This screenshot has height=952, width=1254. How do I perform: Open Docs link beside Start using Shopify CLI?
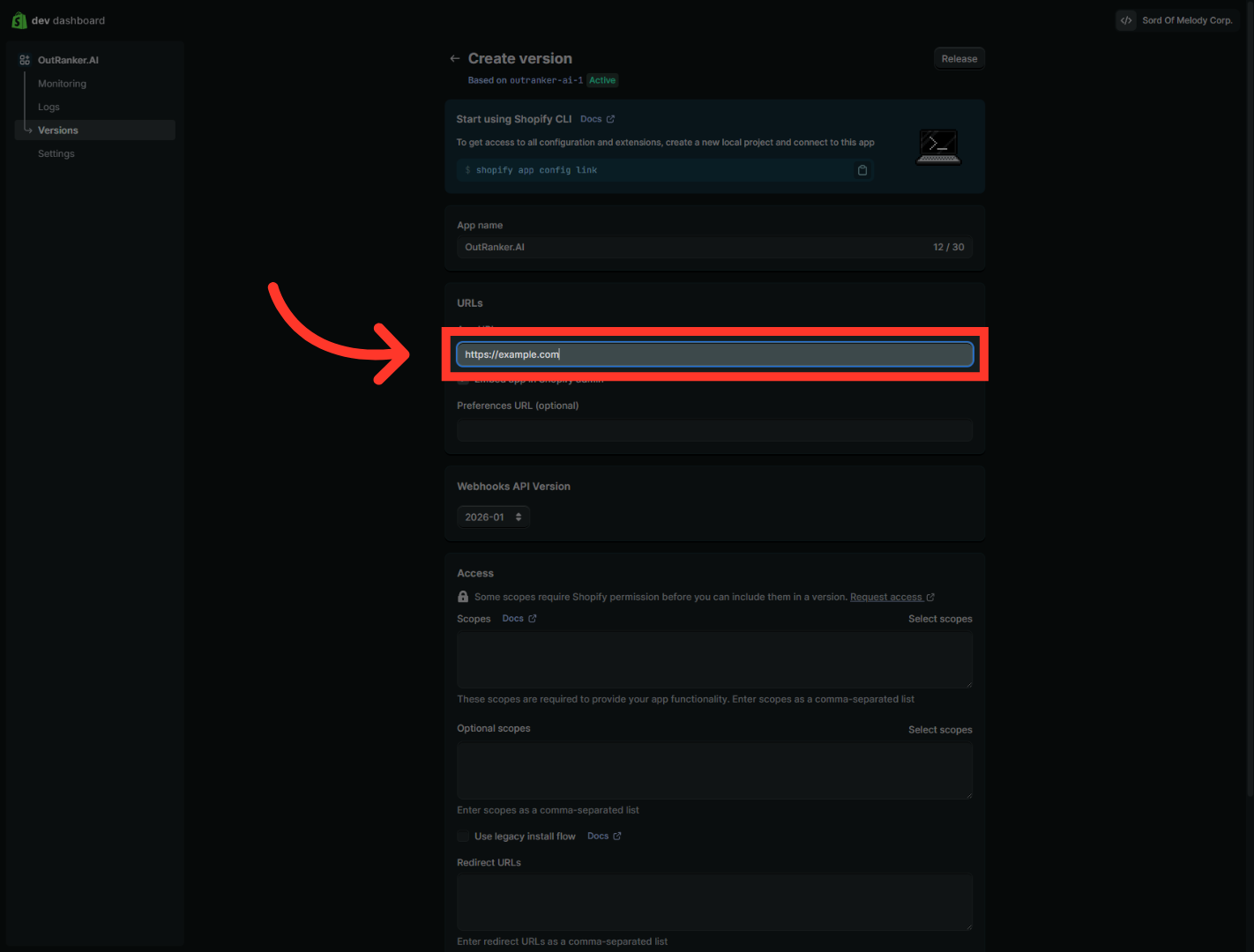pos(597,119)
